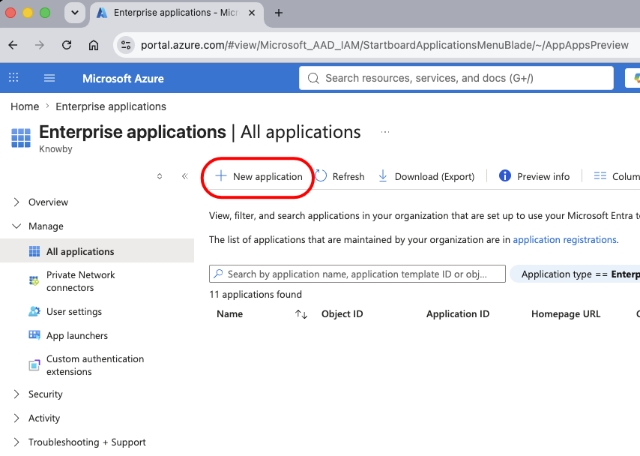Click the download arrow icon
This screenshot has height=456, width=640.
383,176
